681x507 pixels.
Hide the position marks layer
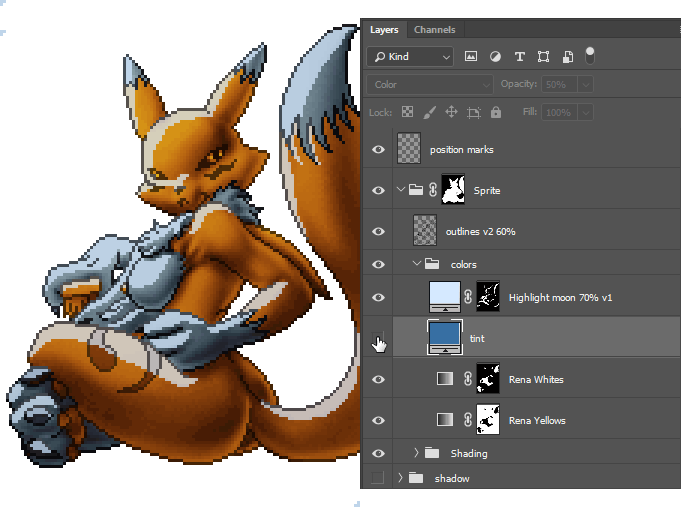click(x=378, y=150)
